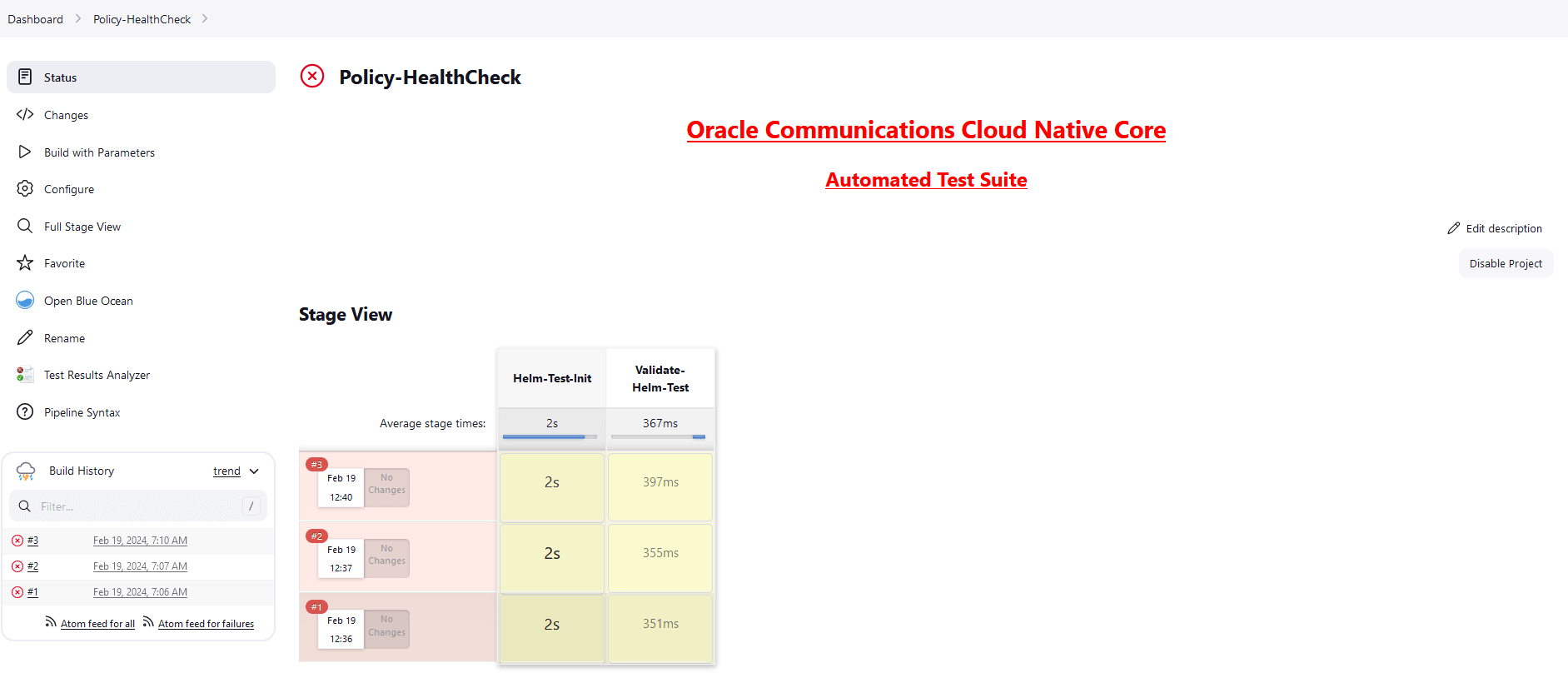Screen dimensions: 1568x678
Task: Open build #2 link in Build History
Action: coord(32,566)
